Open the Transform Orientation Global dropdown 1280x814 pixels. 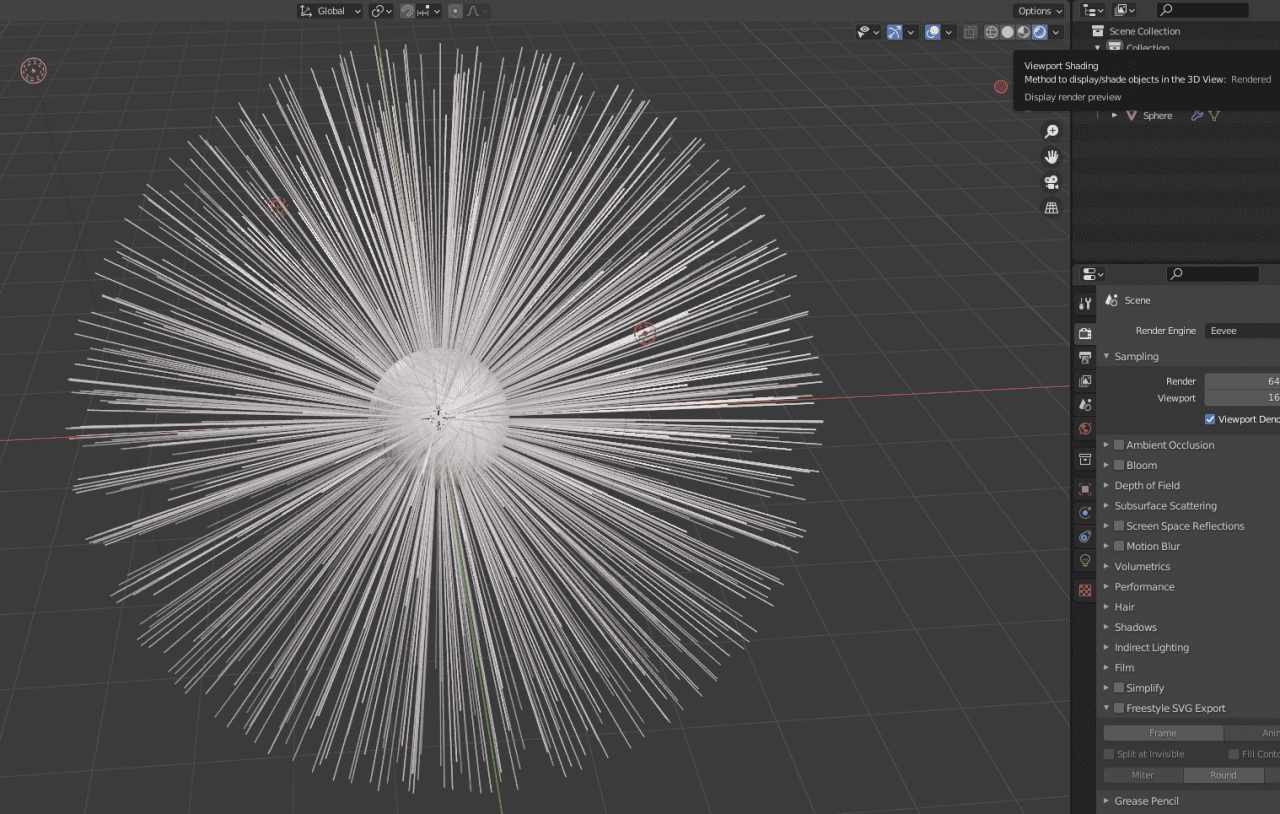[330, 11]
